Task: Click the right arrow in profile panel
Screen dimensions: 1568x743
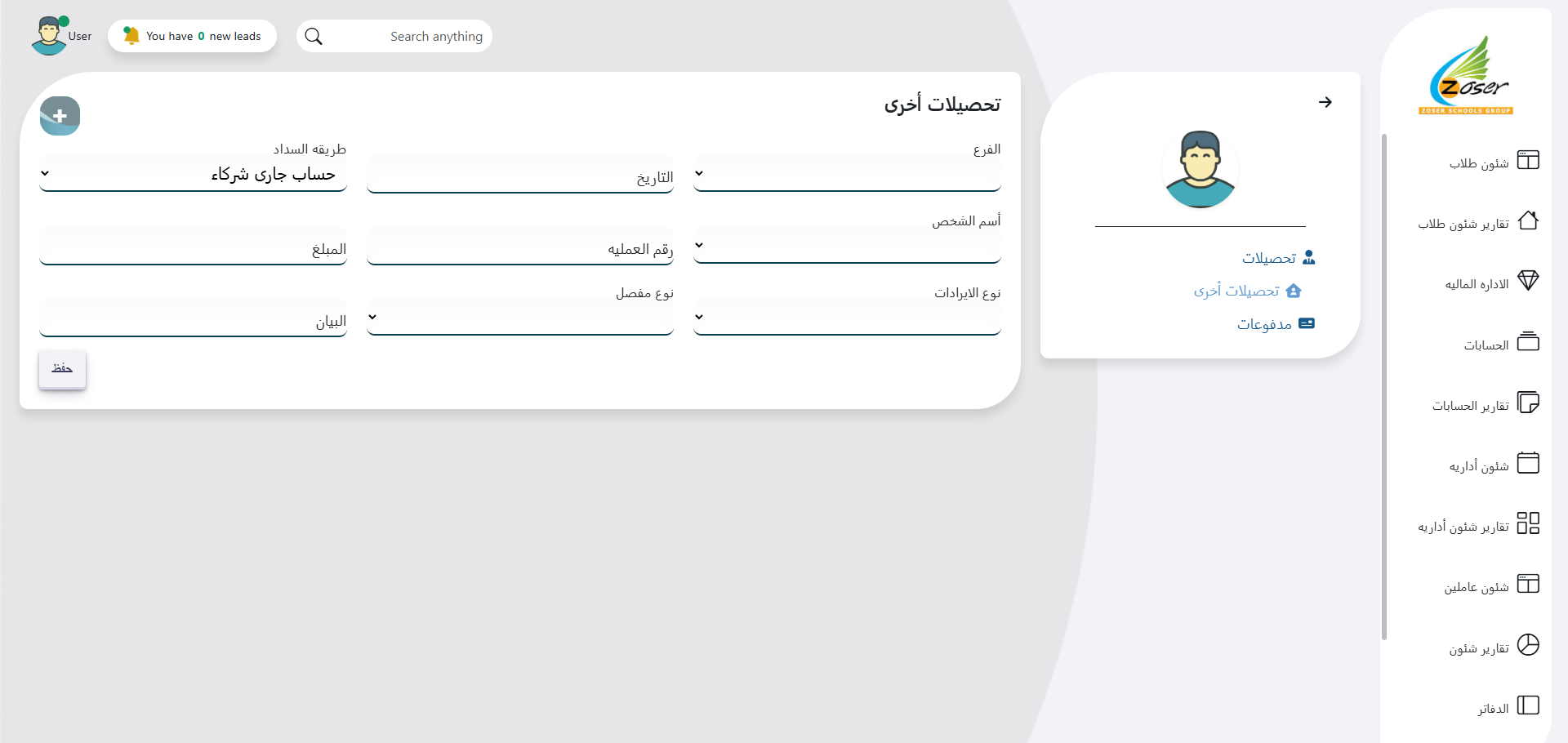Action: pyautogui.click(x=1325, y=102)
